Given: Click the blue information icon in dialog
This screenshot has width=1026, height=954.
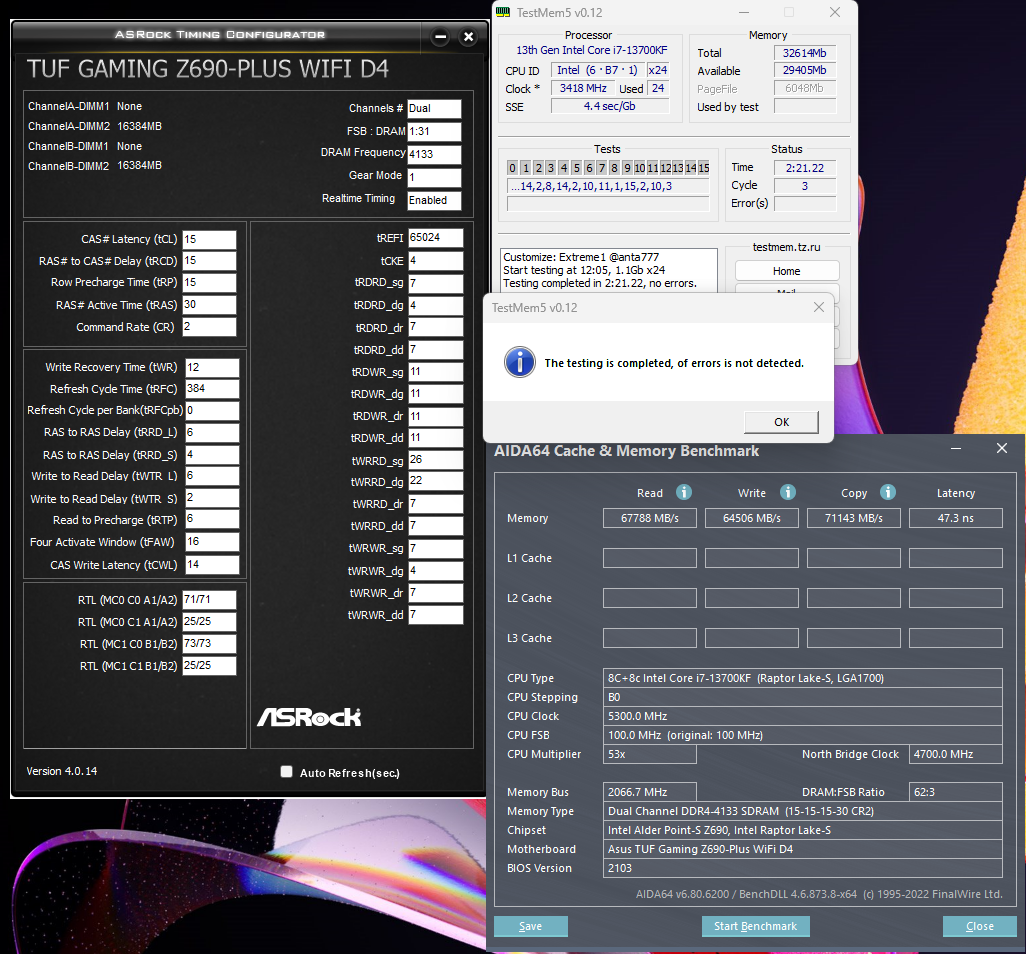Looking at the screenshot, I should [520, 362].
